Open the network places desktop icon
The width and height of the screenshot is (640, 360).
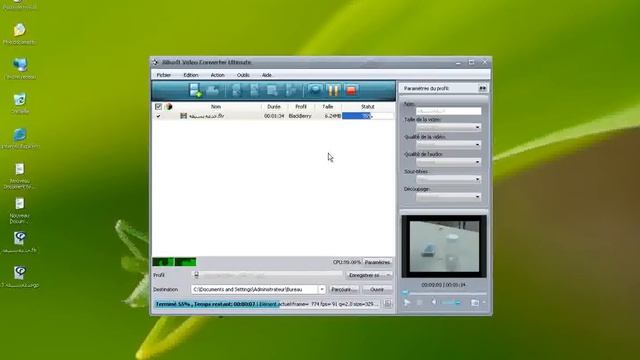[x=20, y=65]
